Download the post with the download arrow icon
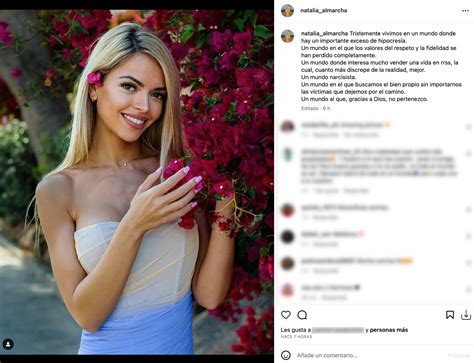Screen dimensions: 474x363 [x=466, y=315]
